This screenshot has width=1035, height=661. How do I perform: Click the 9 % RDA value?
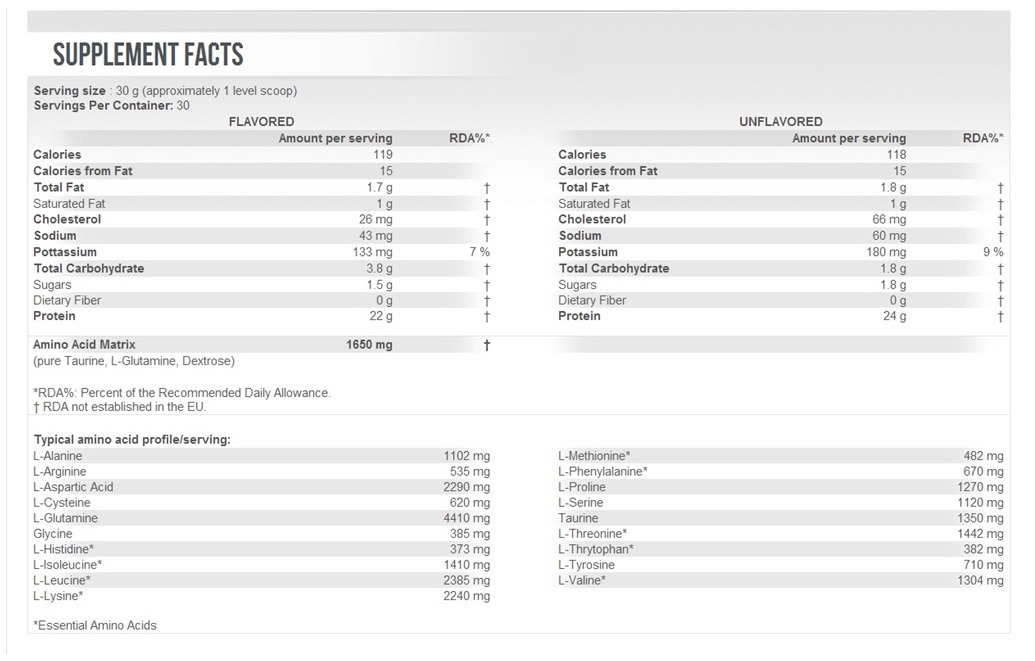coord(993,252)
